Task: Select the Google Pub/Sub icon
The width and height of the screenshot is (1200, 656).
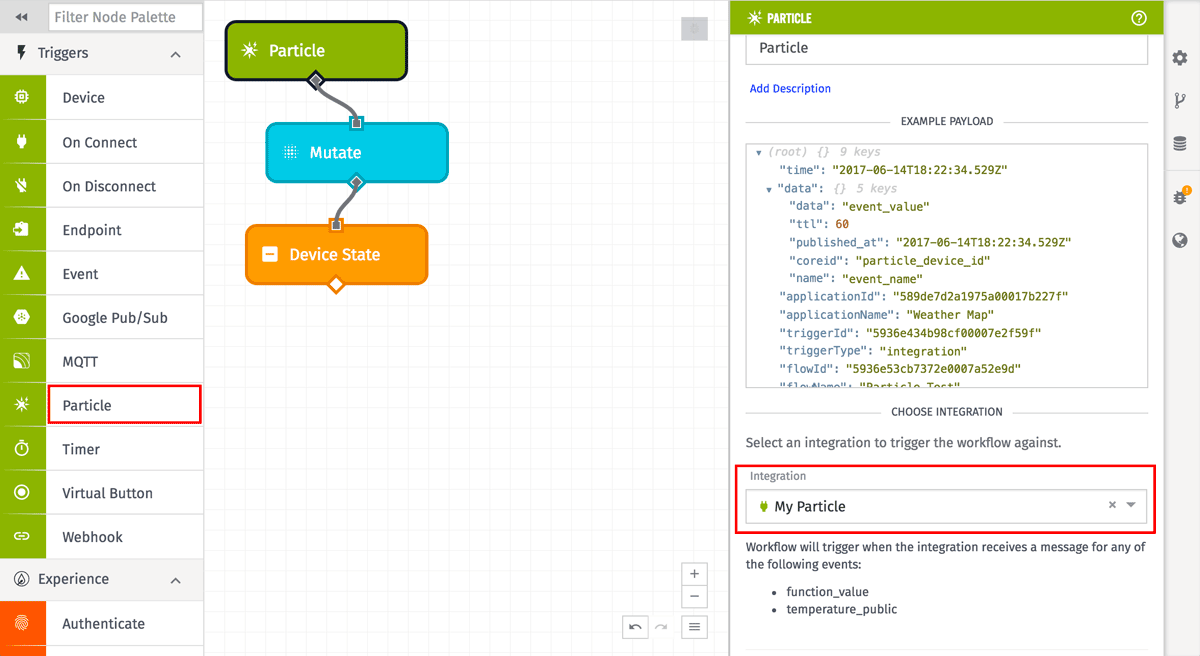Action: tap(22, 318)
